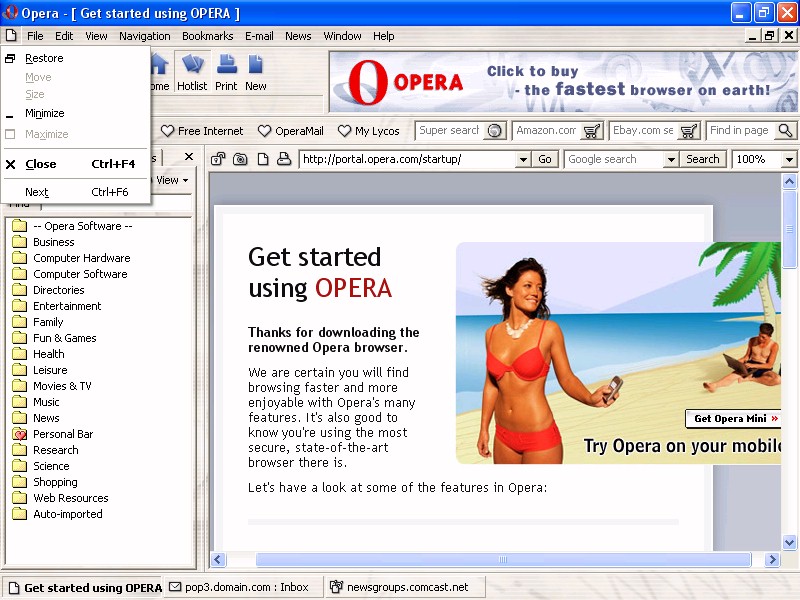Click the Ebay.com shopping cart icon
This screenshot has height=600, width=800.
[689, 131]
